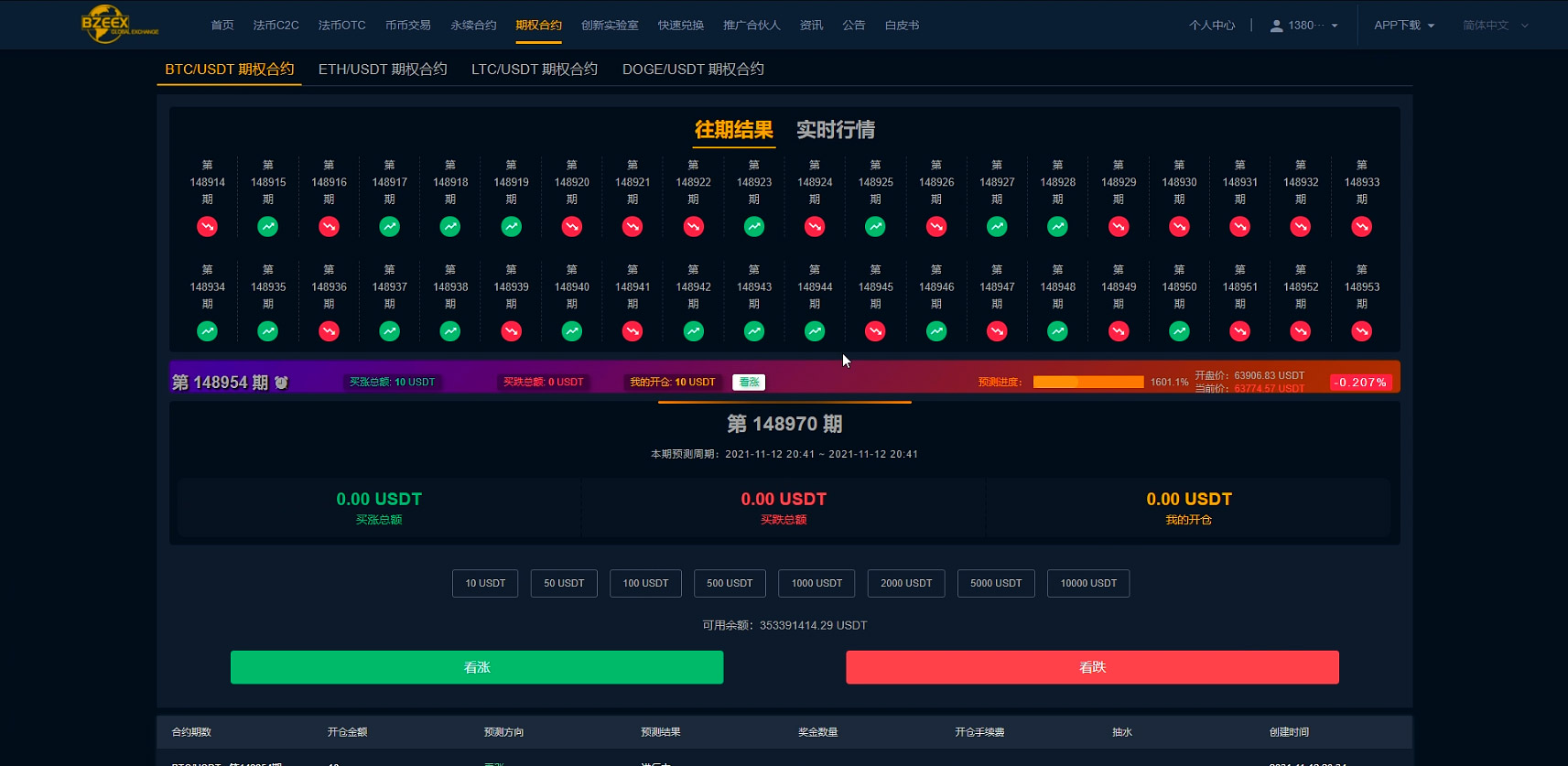The height and width of the screenshot is (766, 1568).
Task: Open the 简体中文 language selector
Action: click(1495, 26)
